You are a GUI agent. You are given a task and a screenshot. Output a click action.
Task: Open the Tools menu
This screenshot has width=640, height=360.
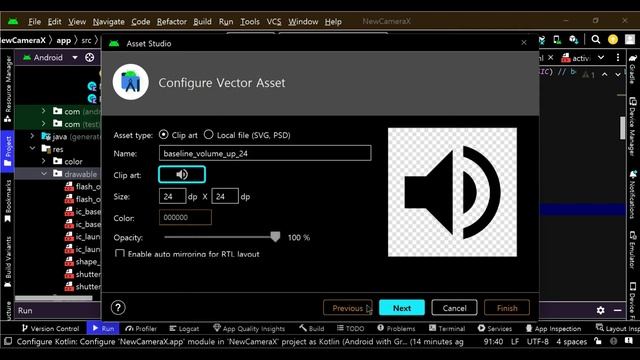pos(250,22)
